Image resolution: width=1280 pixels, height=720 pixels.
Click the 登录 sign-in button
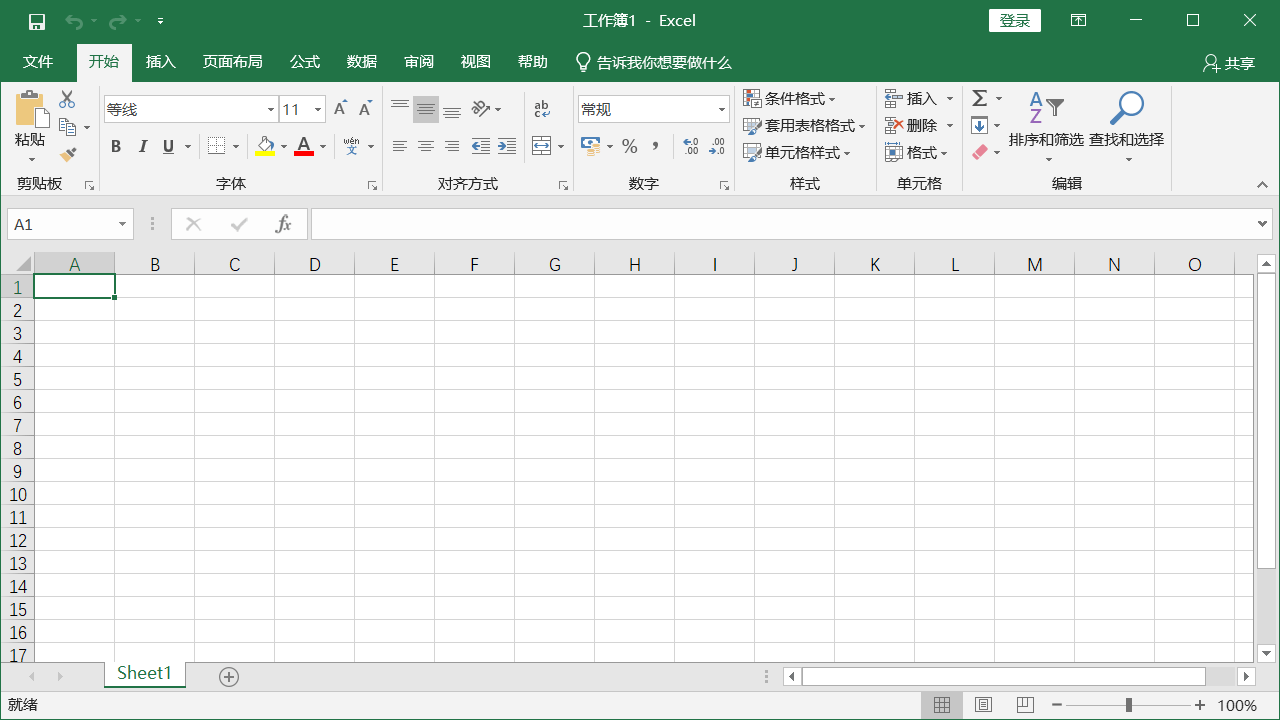pyautogui.click(x=1014, y=20)
